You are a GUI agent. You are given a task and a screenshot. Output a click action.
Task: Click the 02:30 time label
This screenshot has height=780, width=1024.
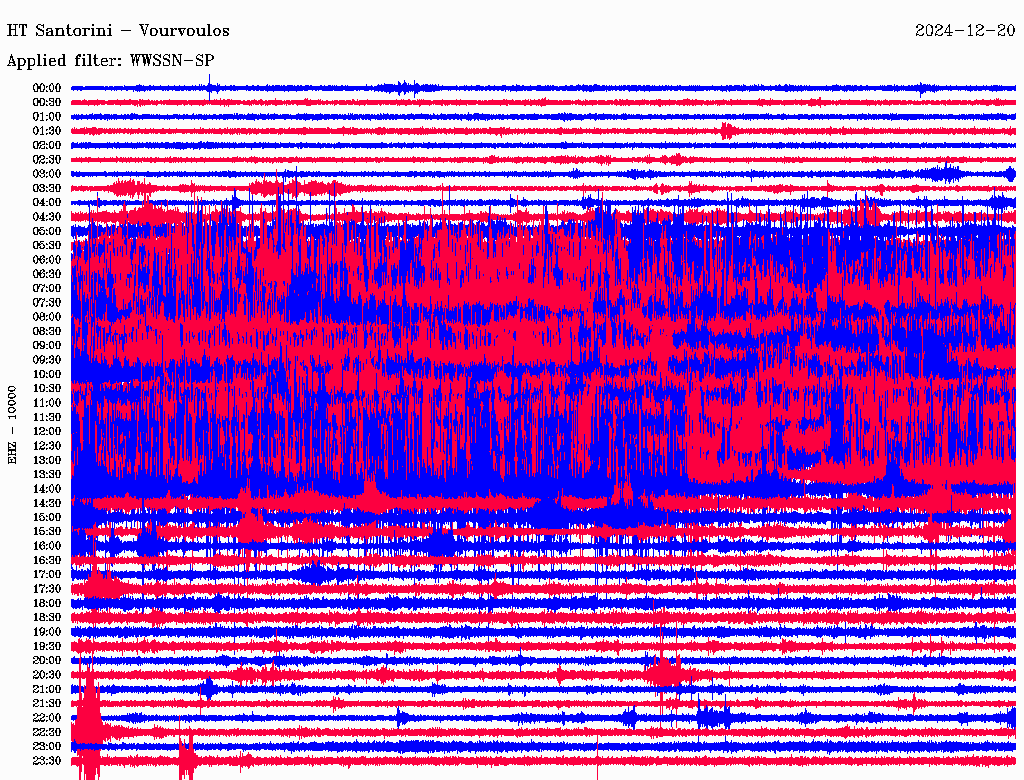tap(47, 160)
